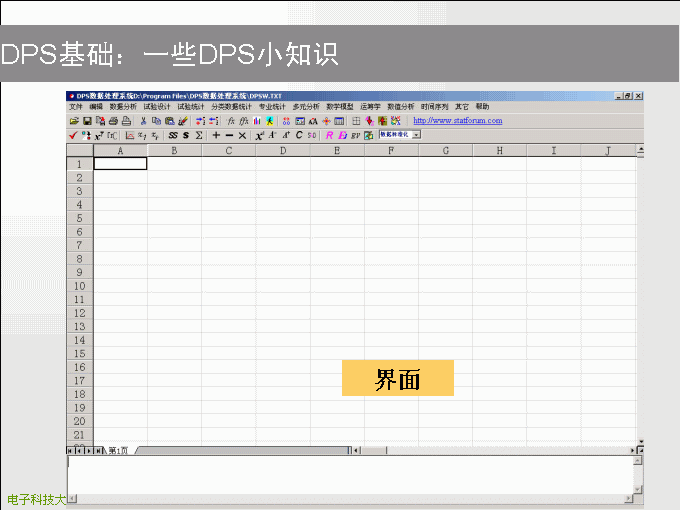Open the 文件 menu

[x=76, y=106]
